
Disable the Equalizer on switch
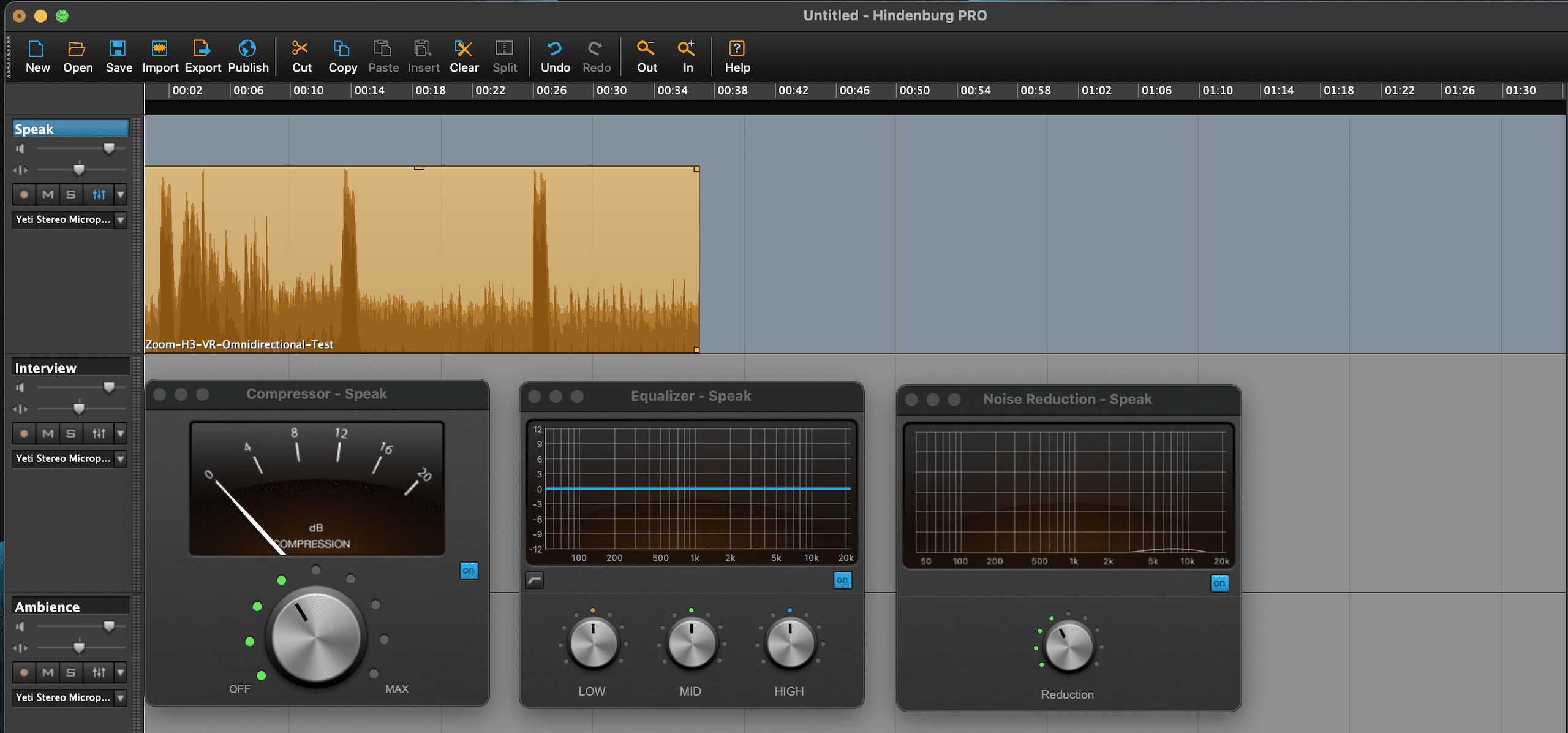pyautogui.click(x=842, y=580)
